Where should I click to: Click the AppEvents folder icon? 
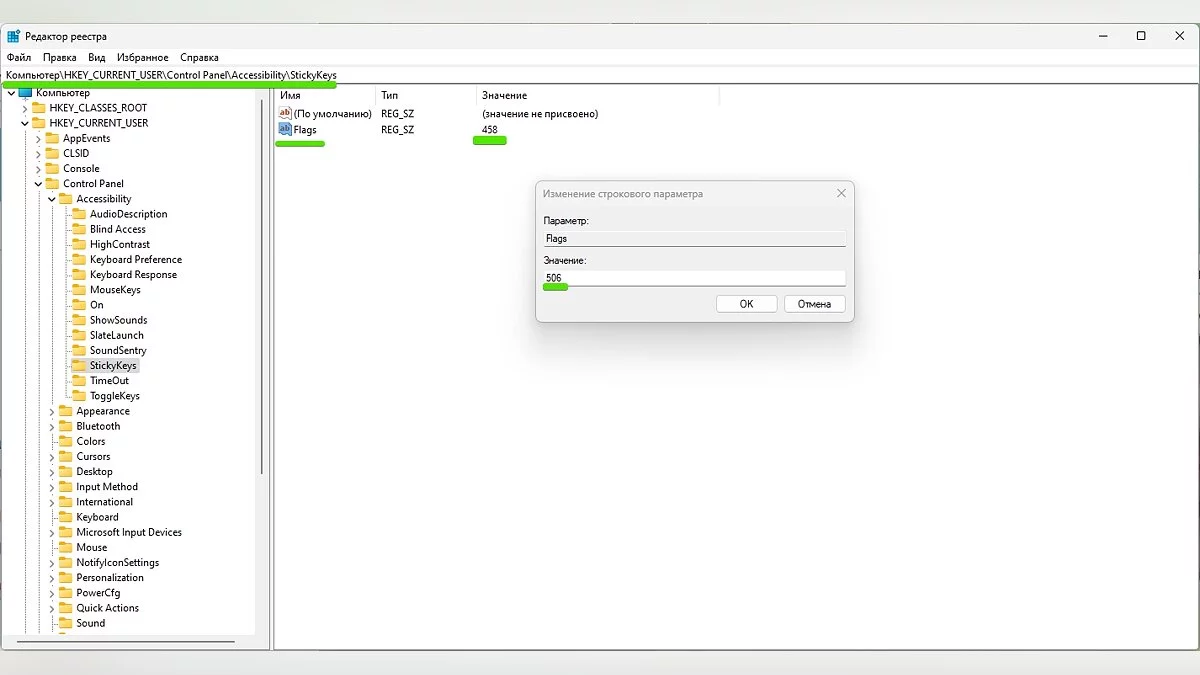point(53,138)
